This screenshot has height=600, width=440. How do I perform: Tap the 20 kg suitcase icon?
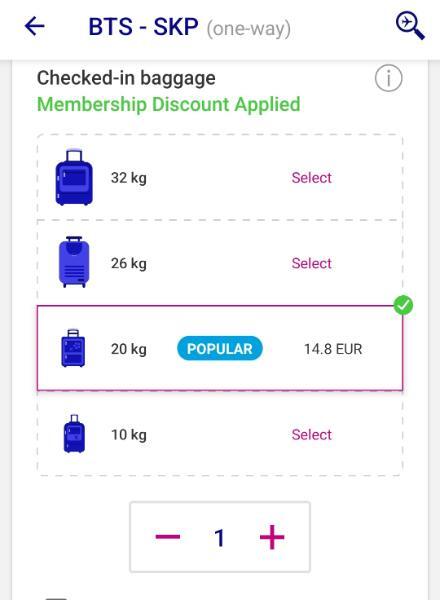(73, 348)
